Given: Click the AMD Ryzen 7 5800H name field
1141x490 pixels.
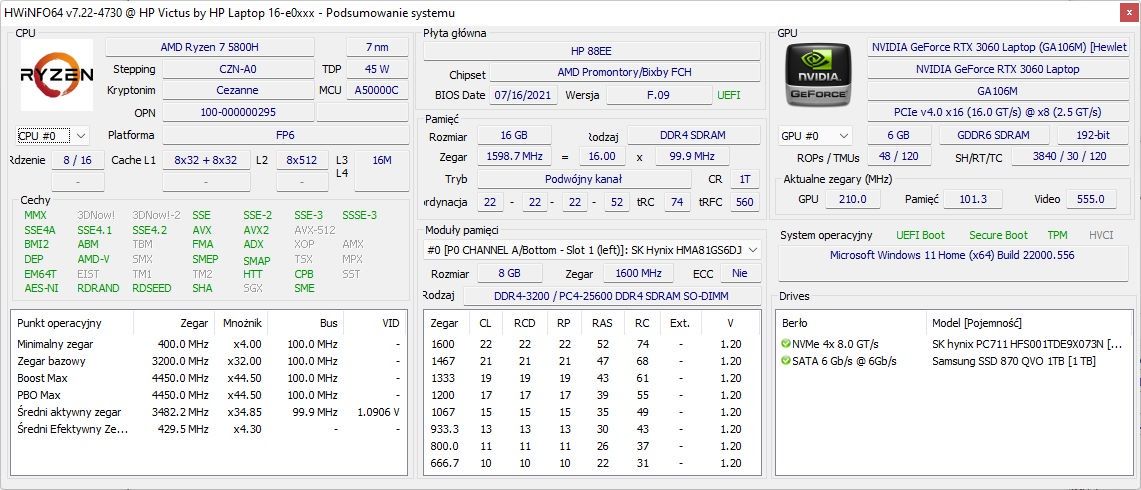Looking at the screenshot, I should (210, 47).
